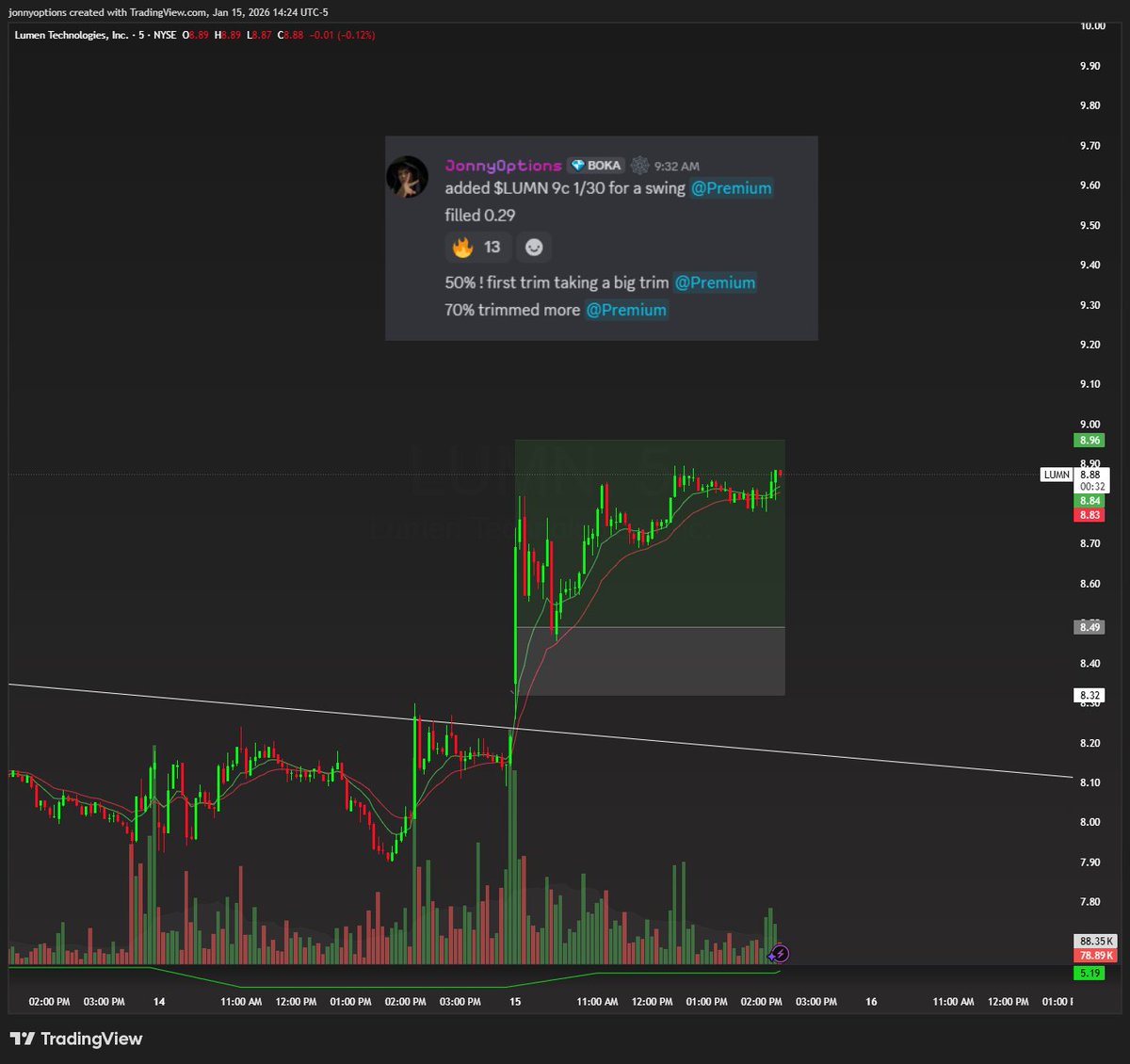
Task: Click the white 8.32 stop price label
Action: 1090,695
